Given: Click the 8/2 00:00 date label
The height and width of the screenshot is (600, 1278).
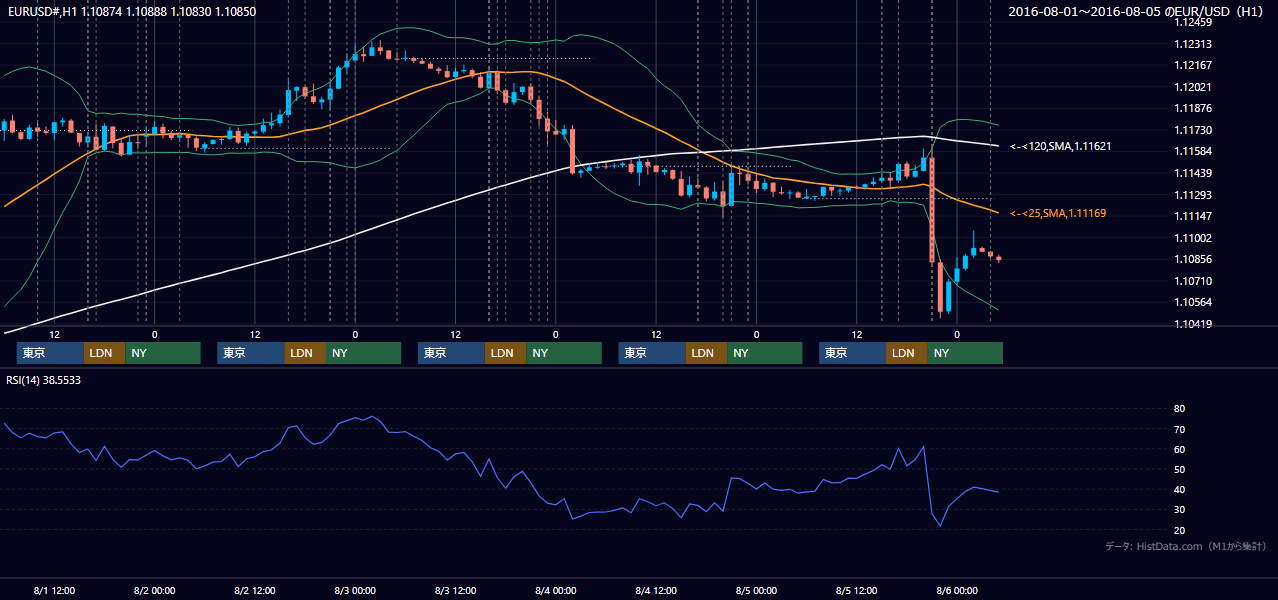Looking at the screenshot, I should (x=154, y=590).
